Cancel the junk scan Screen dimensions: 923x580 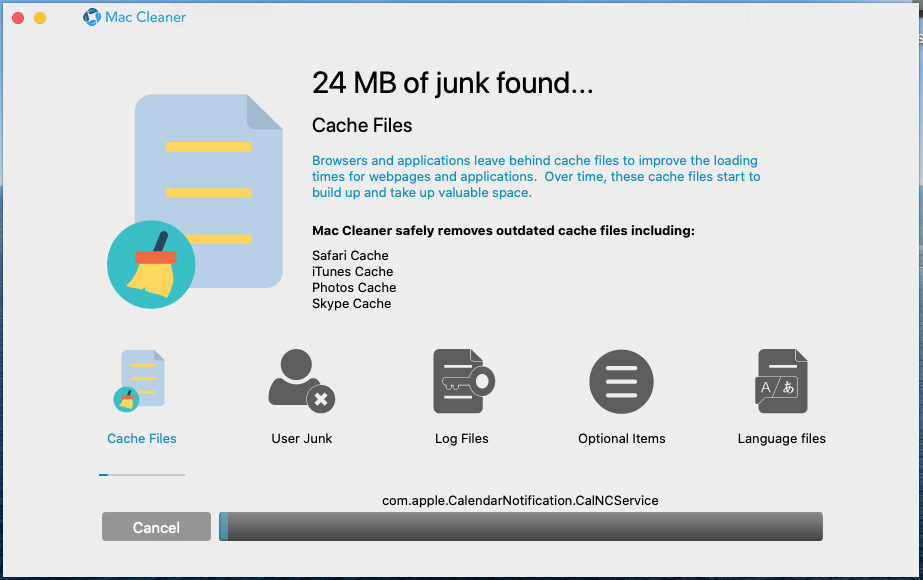156,527
